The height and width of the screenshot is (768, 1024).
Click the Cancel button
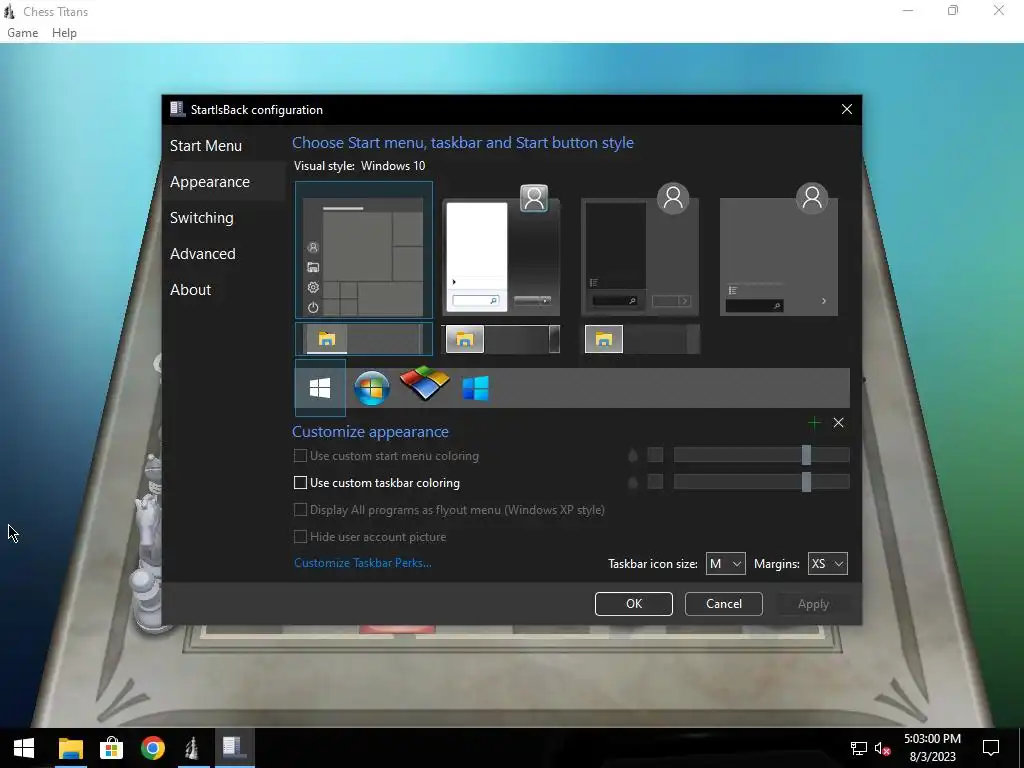(x=724, y=604)
